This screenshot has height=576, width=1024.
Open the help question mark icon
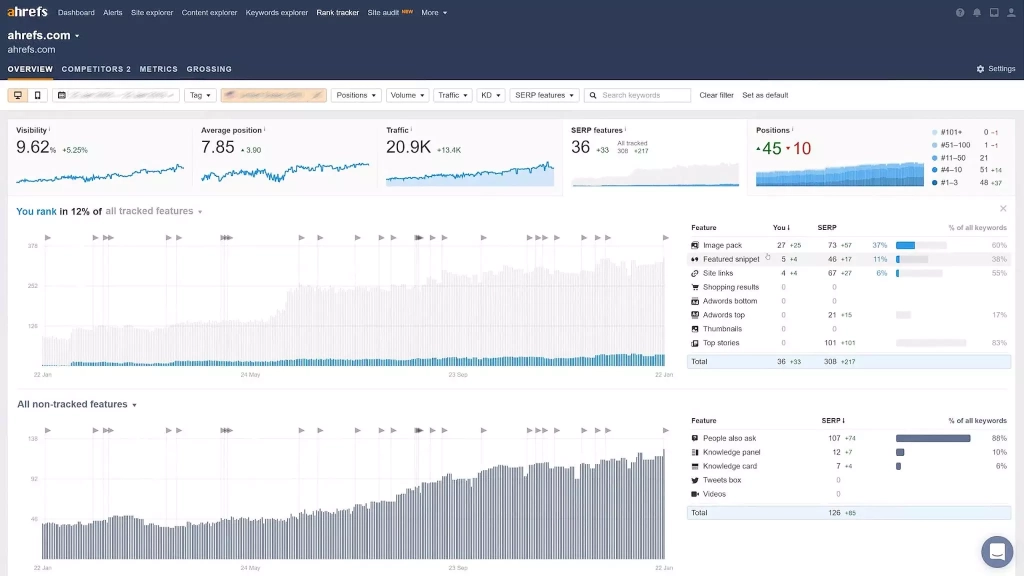click(960, 12)
